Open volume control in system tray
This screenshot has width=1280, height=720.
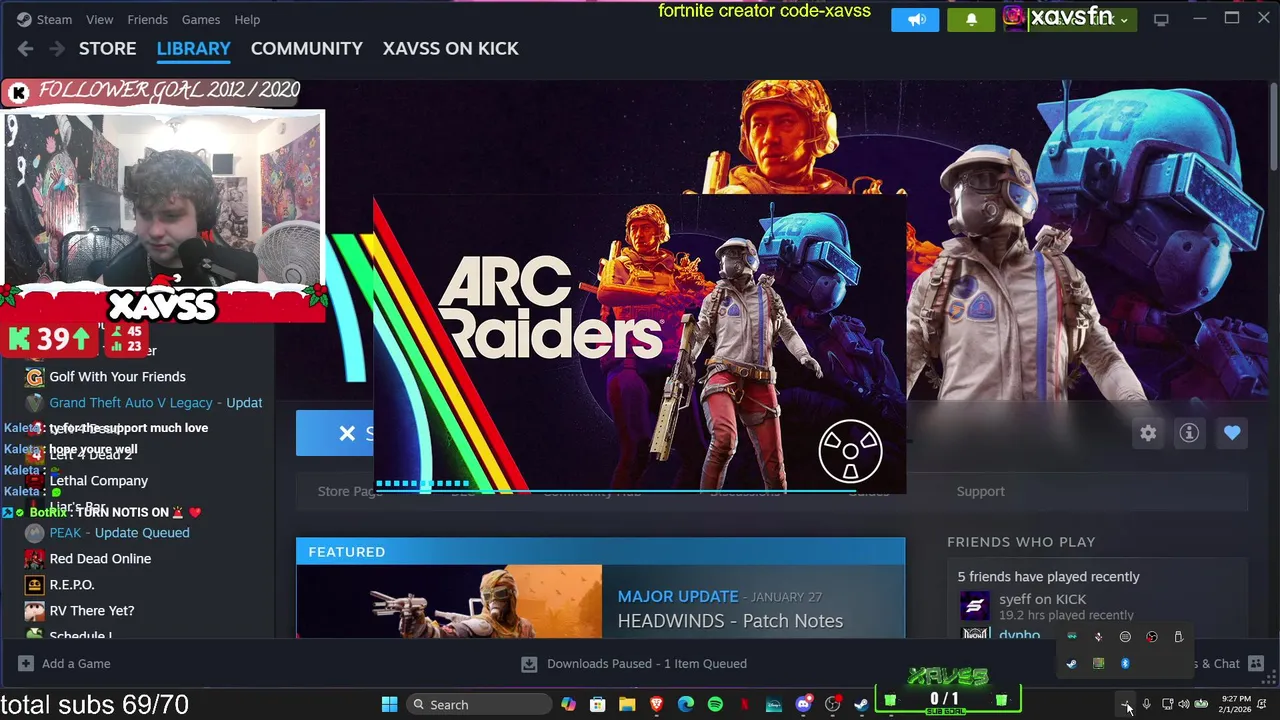click(x=1184, y=705)
